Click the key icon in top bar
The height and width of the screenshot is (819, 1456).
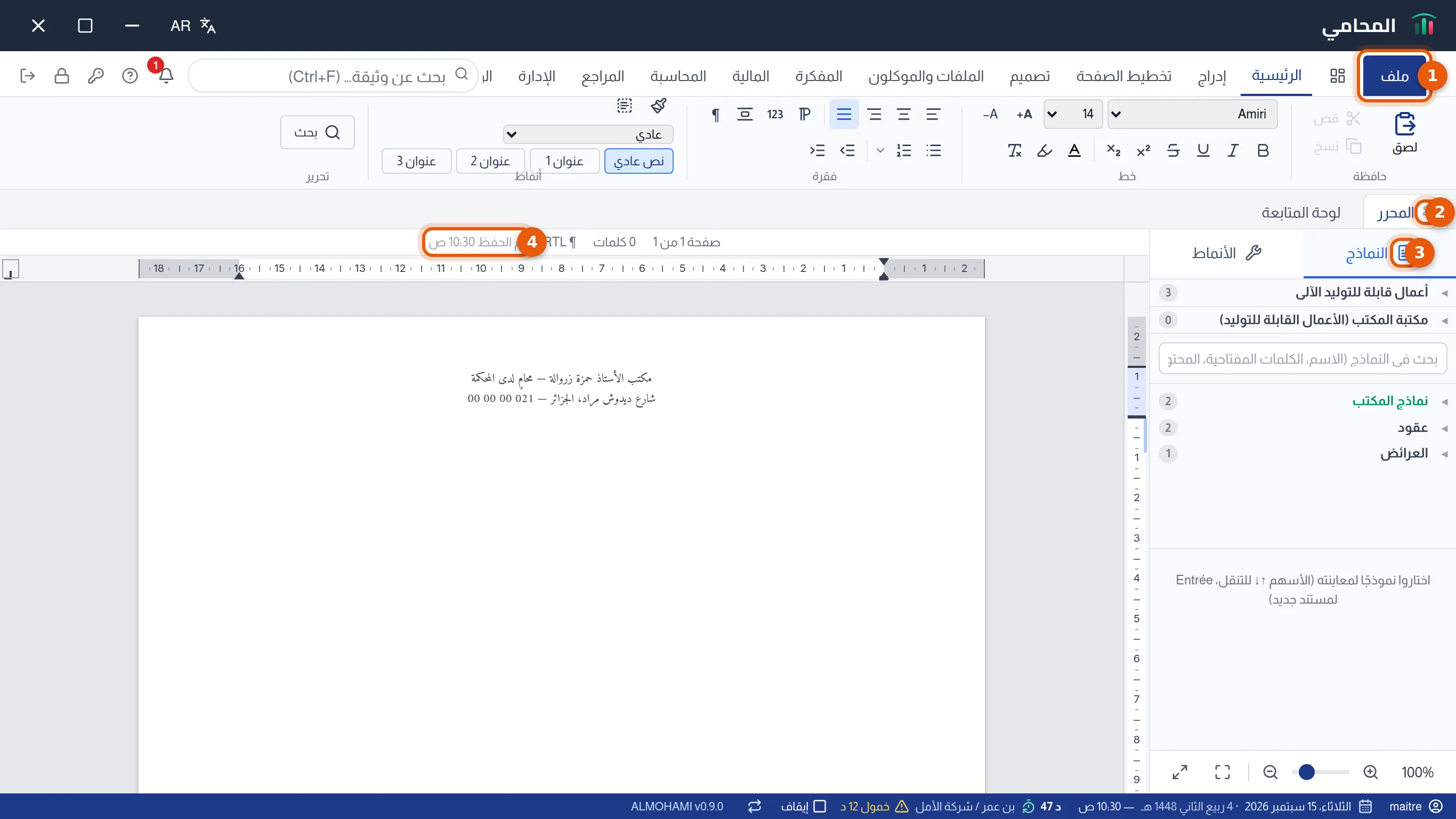95,76
